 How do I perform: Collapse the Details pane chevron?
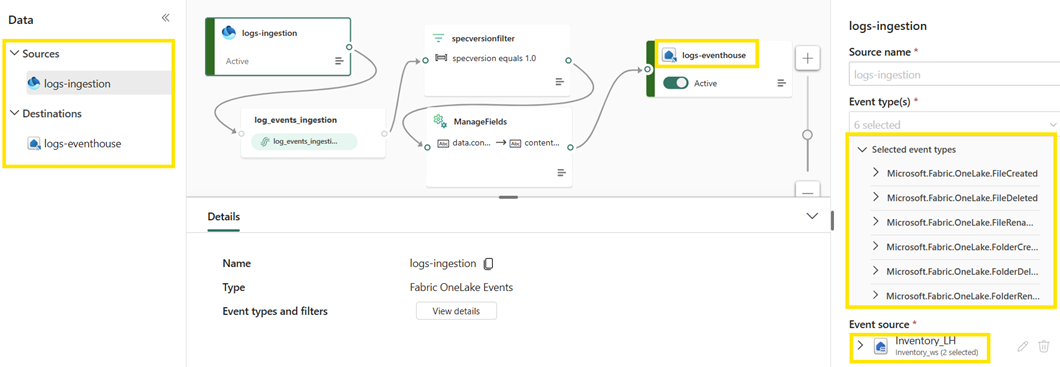[813, 216]
